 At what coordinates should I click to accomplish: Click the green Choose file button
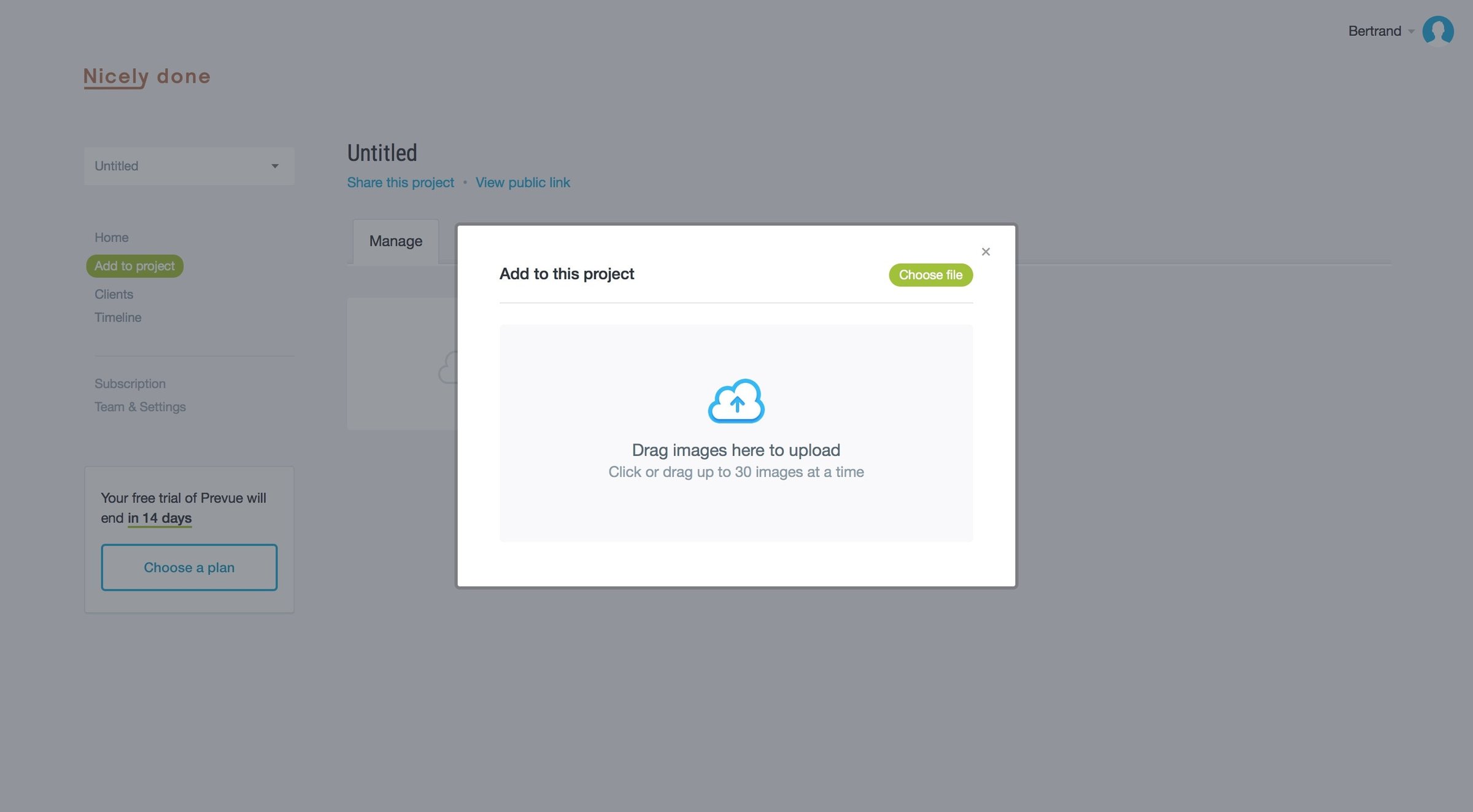(x=930, y=275)
